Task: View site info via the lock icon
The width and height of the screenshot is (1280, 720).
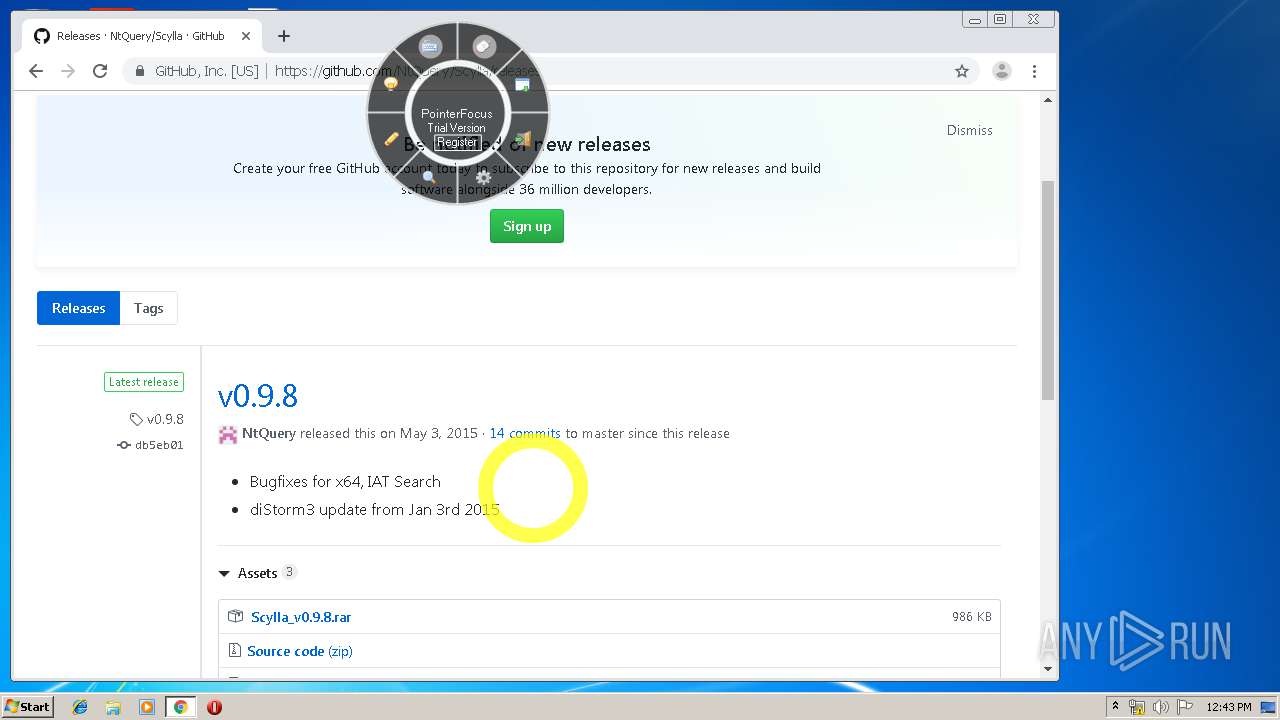Action: click(140, 71)
